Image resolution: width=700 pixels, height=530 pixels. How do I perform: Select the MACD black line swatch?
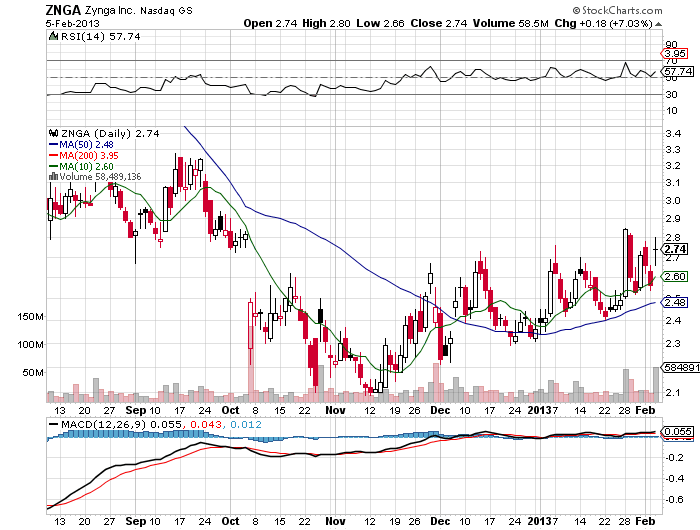click(x=54, y=425)
